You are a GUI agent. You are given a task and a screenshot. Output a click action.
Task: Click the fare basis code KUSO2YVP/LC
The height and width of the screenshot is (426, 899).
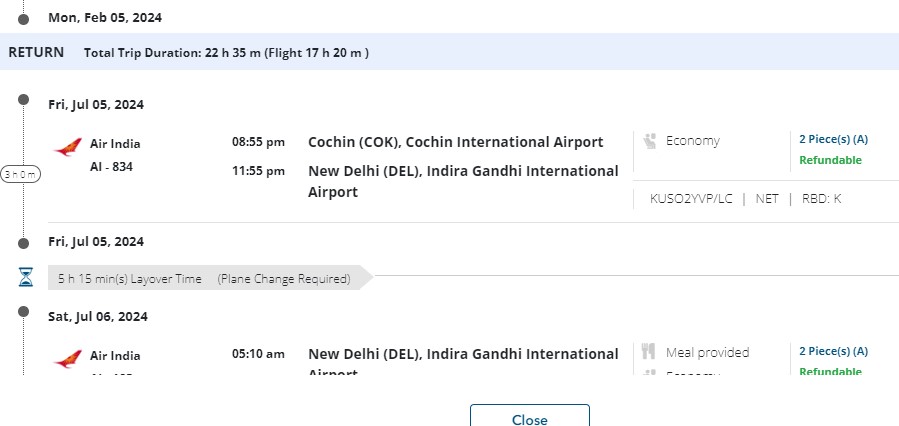(691, 198)
